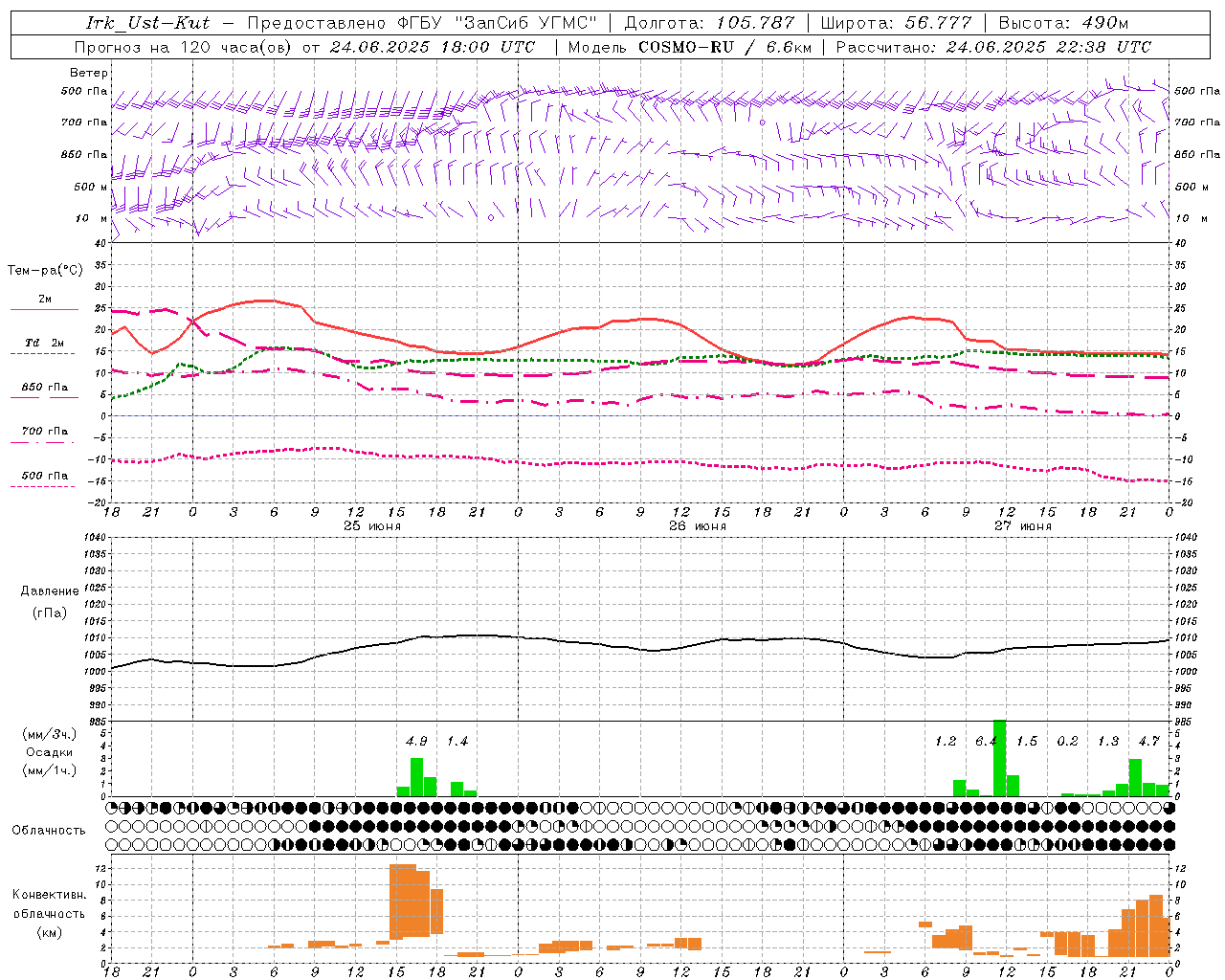Click the station title Irk_Ust-Kut
This screenshot has width=1225, height=980.
point(148,23)
